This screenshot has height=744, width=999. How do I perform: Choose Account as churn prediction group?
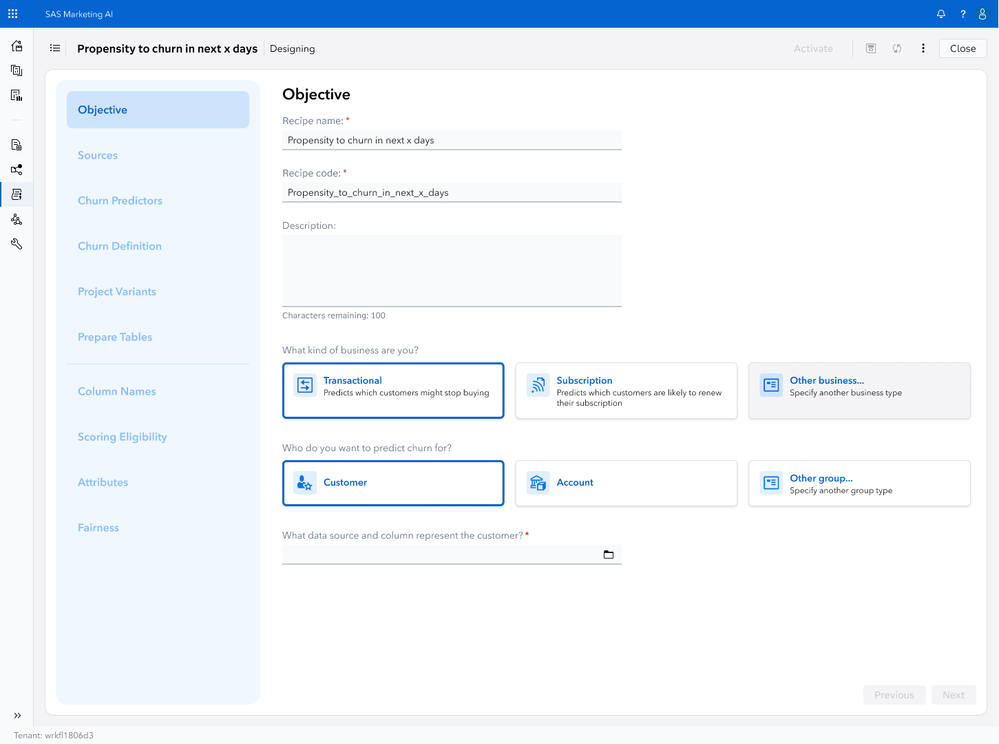pyautogui.click(x=626, y=483)
